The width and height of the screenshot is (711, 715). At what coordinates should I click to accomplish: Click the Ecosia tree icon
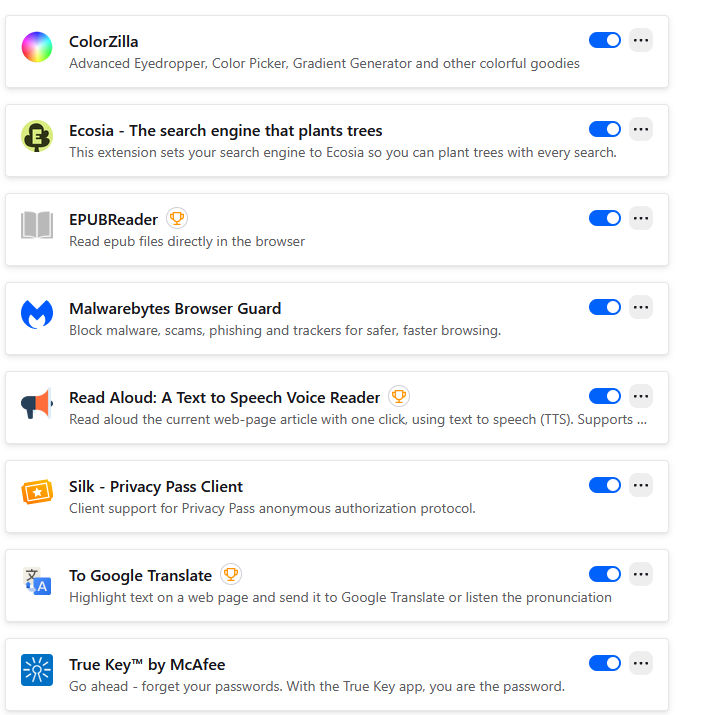(37, 136)
